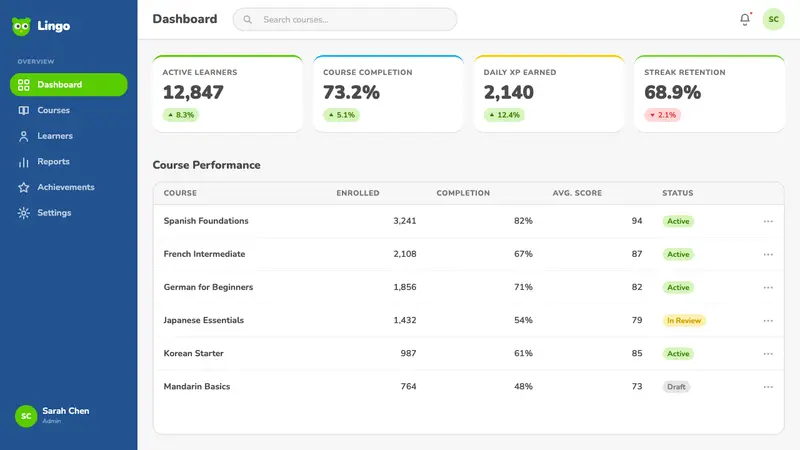Open the French Intermediate course
This screenshot has height=450, width=800.
click(204, 254)
